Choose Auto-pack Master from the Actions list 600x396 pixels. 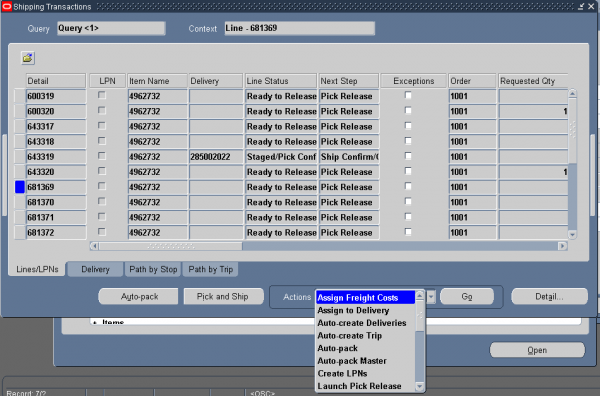[x=365, y=361]
